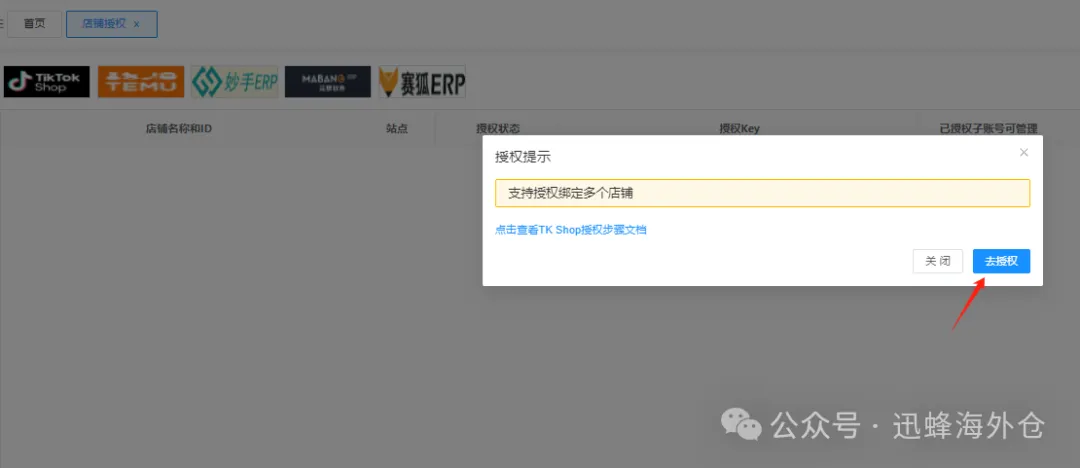Click the 支持授权绑定多个店铺 notice banner

coord(762,193)
